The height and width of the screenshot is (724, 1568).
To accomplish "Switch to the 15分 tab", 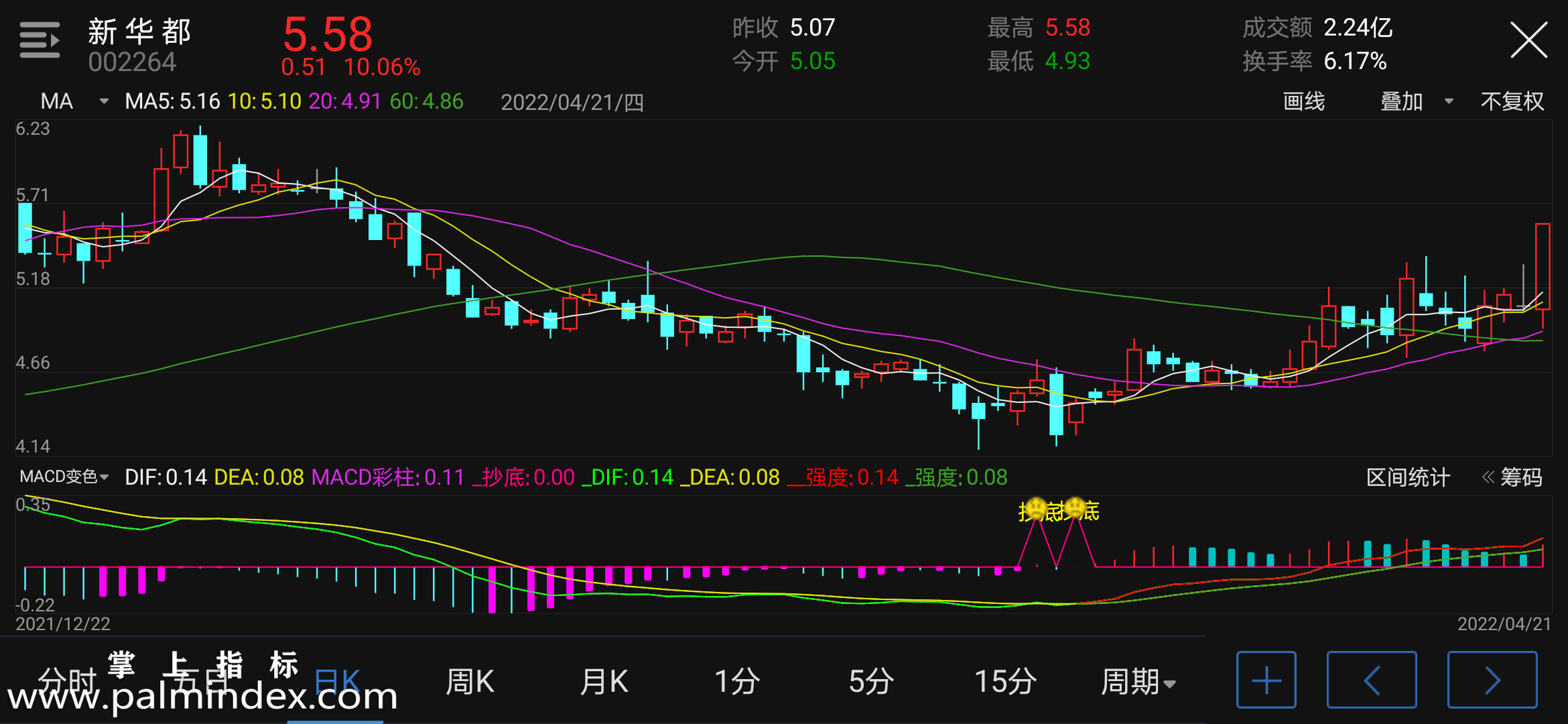I will tap(1005, 682).
